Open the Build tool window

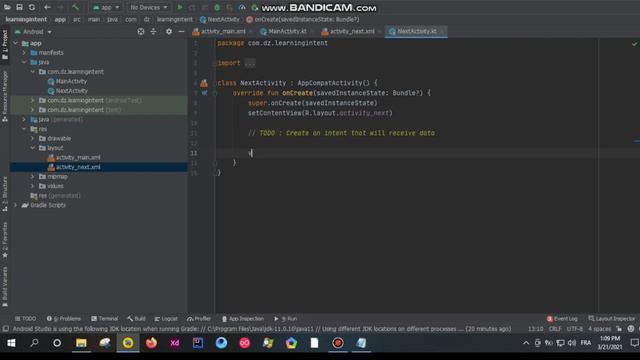point(136,318)
